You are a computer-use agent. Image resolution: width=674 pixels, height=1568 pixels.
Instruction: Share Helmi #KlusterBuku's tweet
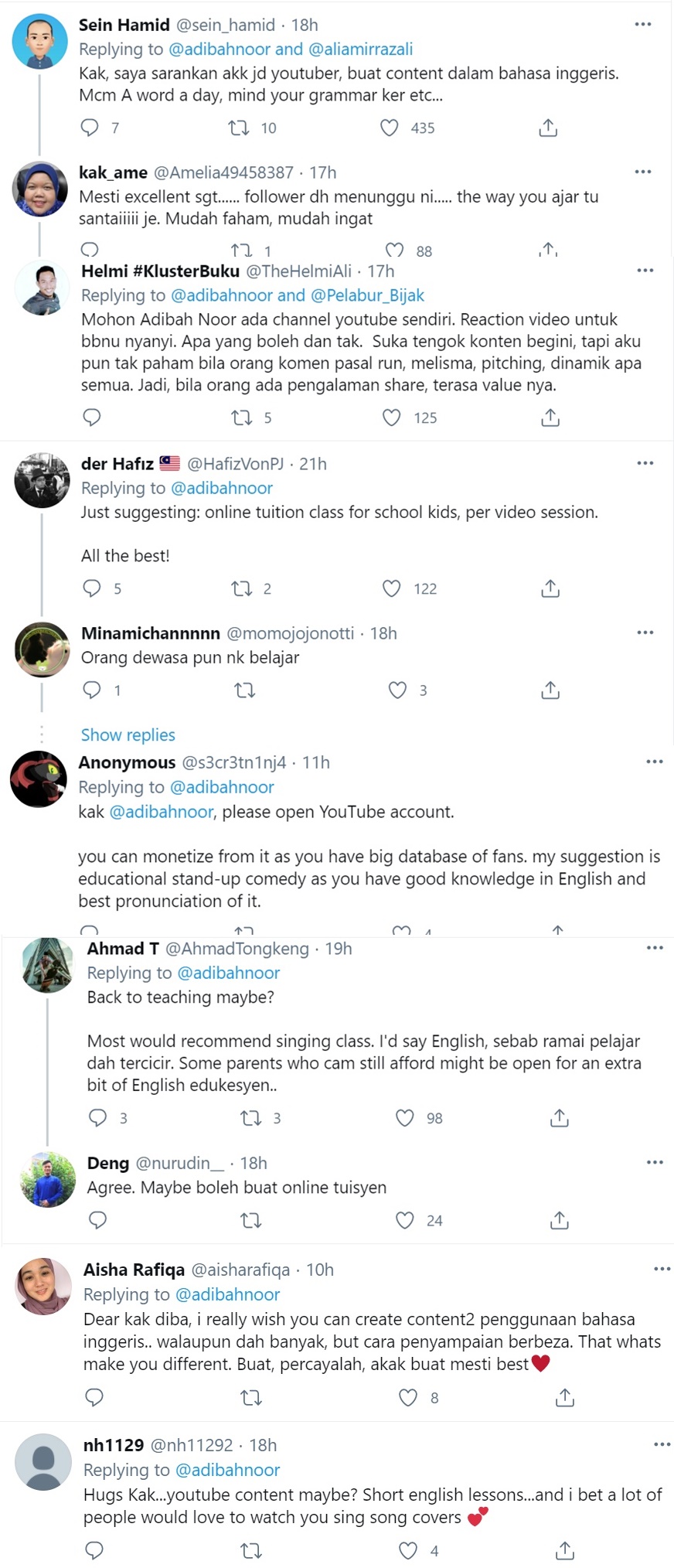[x=550, y=418]
